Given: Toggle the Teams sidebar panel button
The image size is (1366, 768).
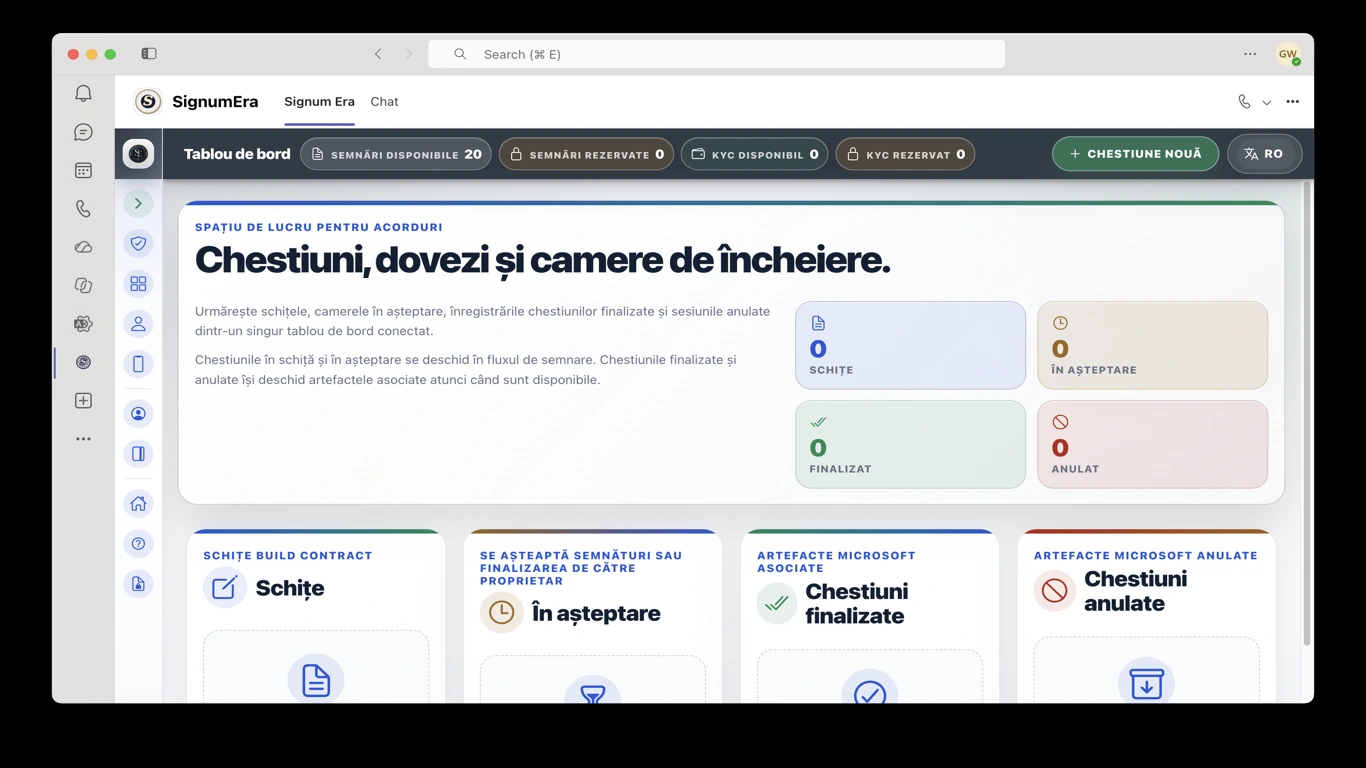Looking at the screenshot, I should click(149, 54).
